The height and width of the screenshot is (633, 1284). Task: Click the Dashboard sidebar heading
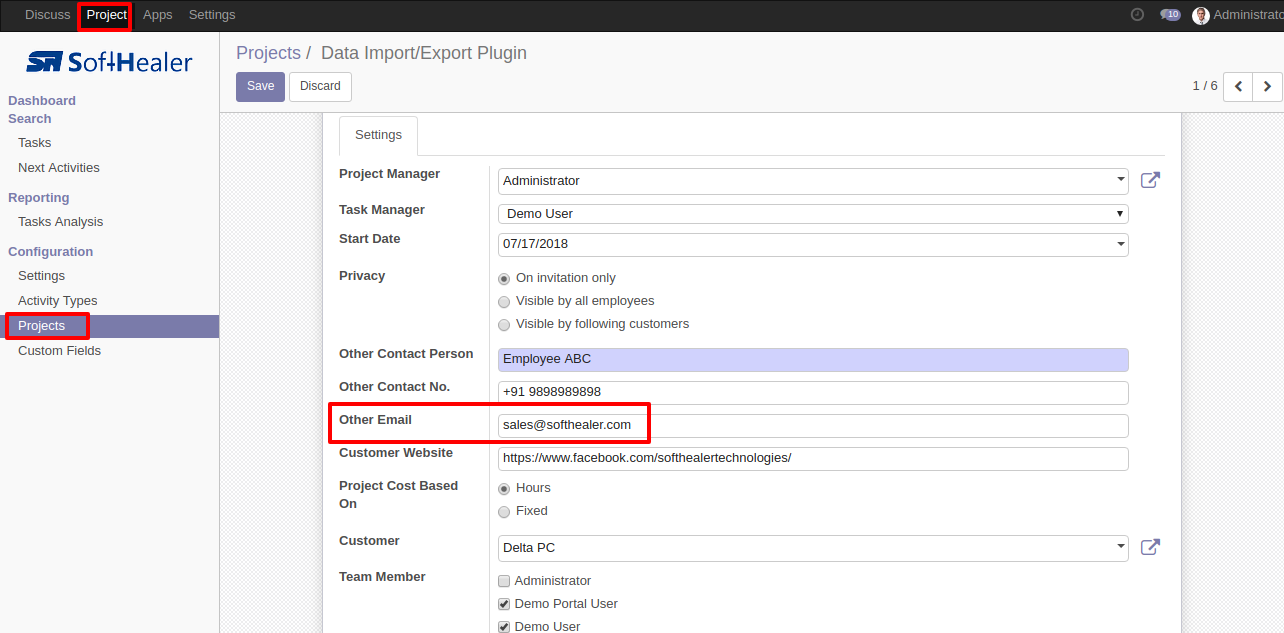point(42,101)
